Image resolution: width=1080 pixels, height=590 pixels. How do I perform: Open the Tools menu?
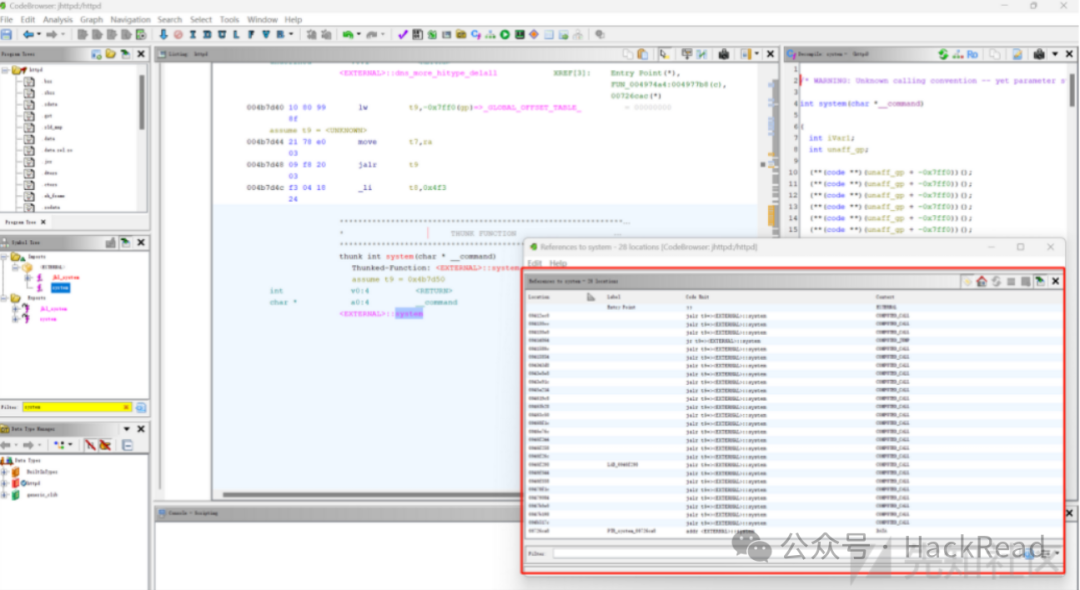pyautogui.click(x=229, y=19)
